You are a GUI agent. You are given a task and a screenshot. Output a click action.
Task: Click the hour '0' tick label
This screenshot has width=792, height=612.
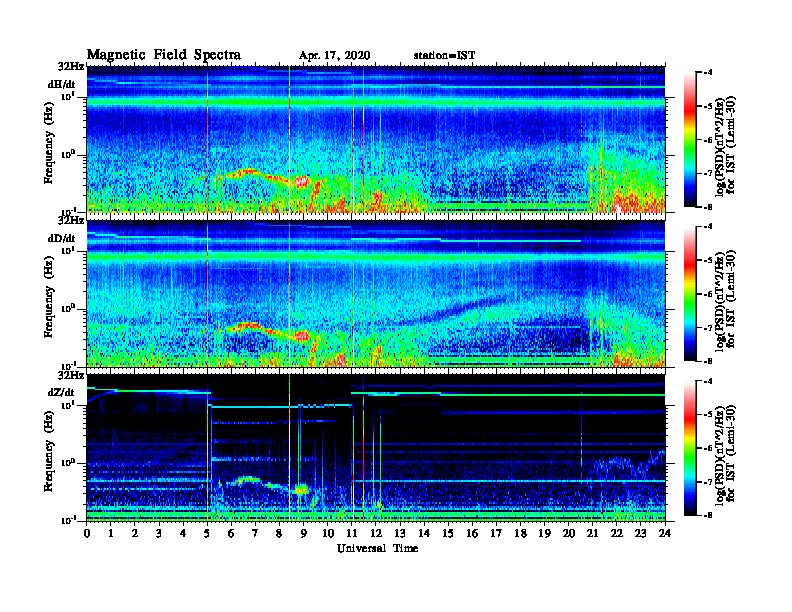(87, 533)
